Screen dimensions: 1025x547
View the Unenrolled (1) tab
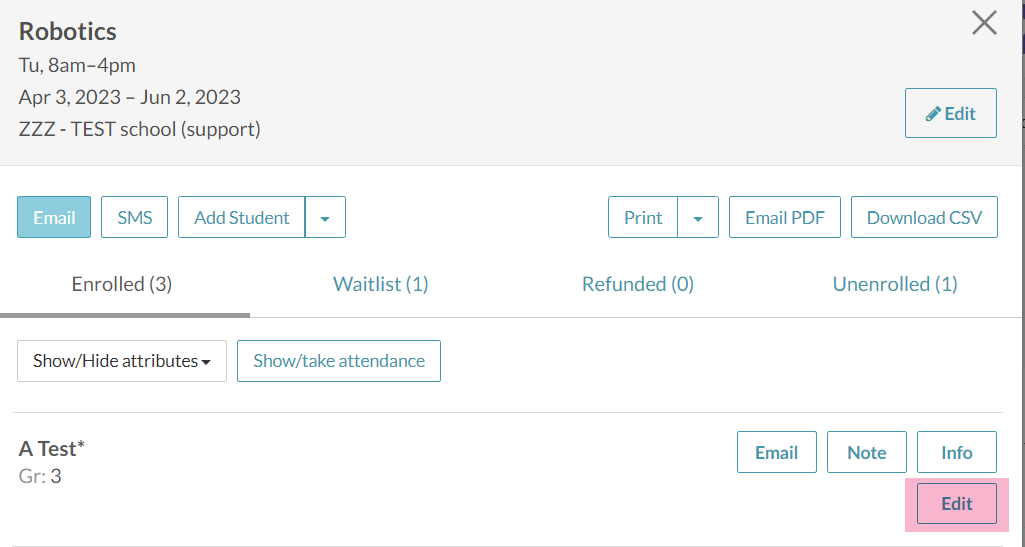click(895, 284)
